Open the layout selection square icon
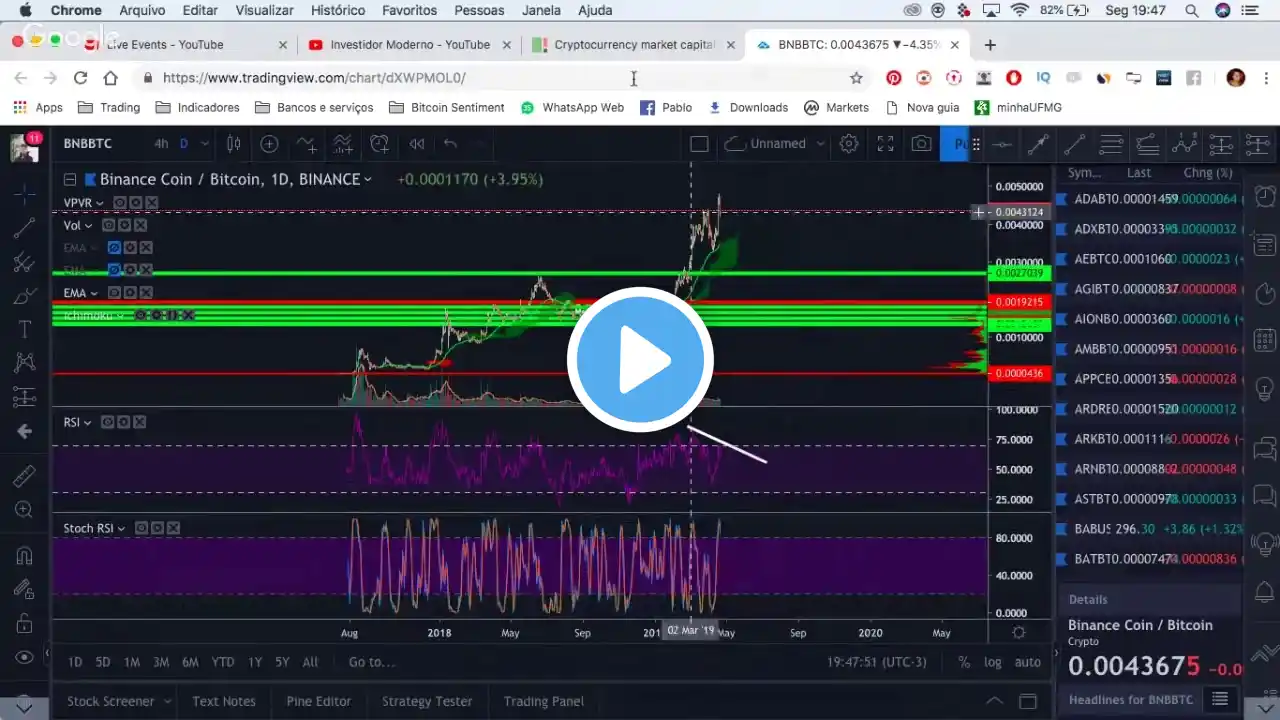Image resolution: width=1280 pixels, height=720 pixels. (699, 144)
